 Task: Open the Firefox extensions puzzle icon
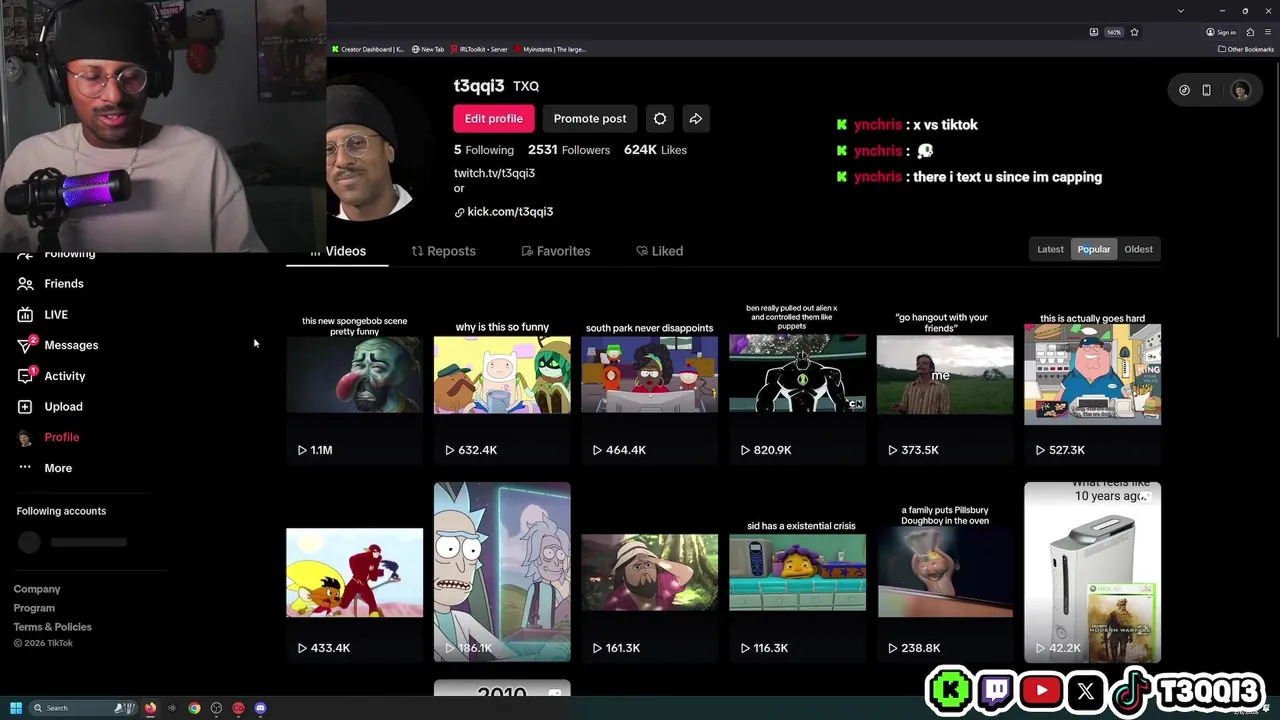(1250, 32)
